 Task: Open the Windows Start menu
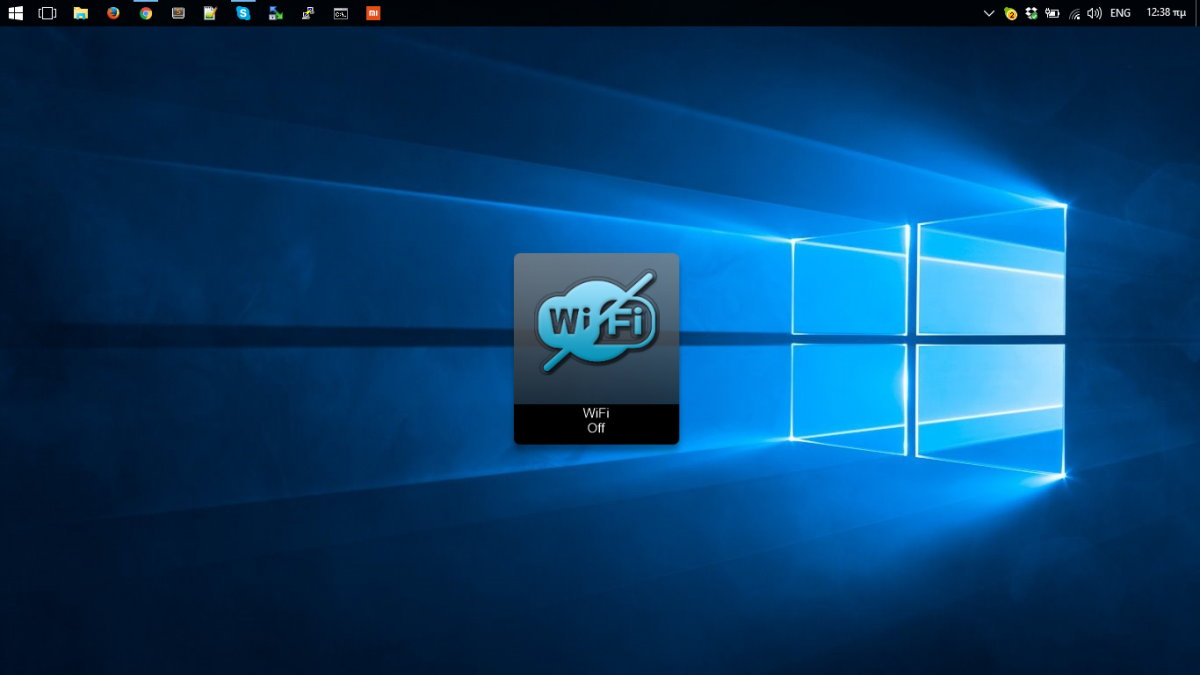(16, 13)
